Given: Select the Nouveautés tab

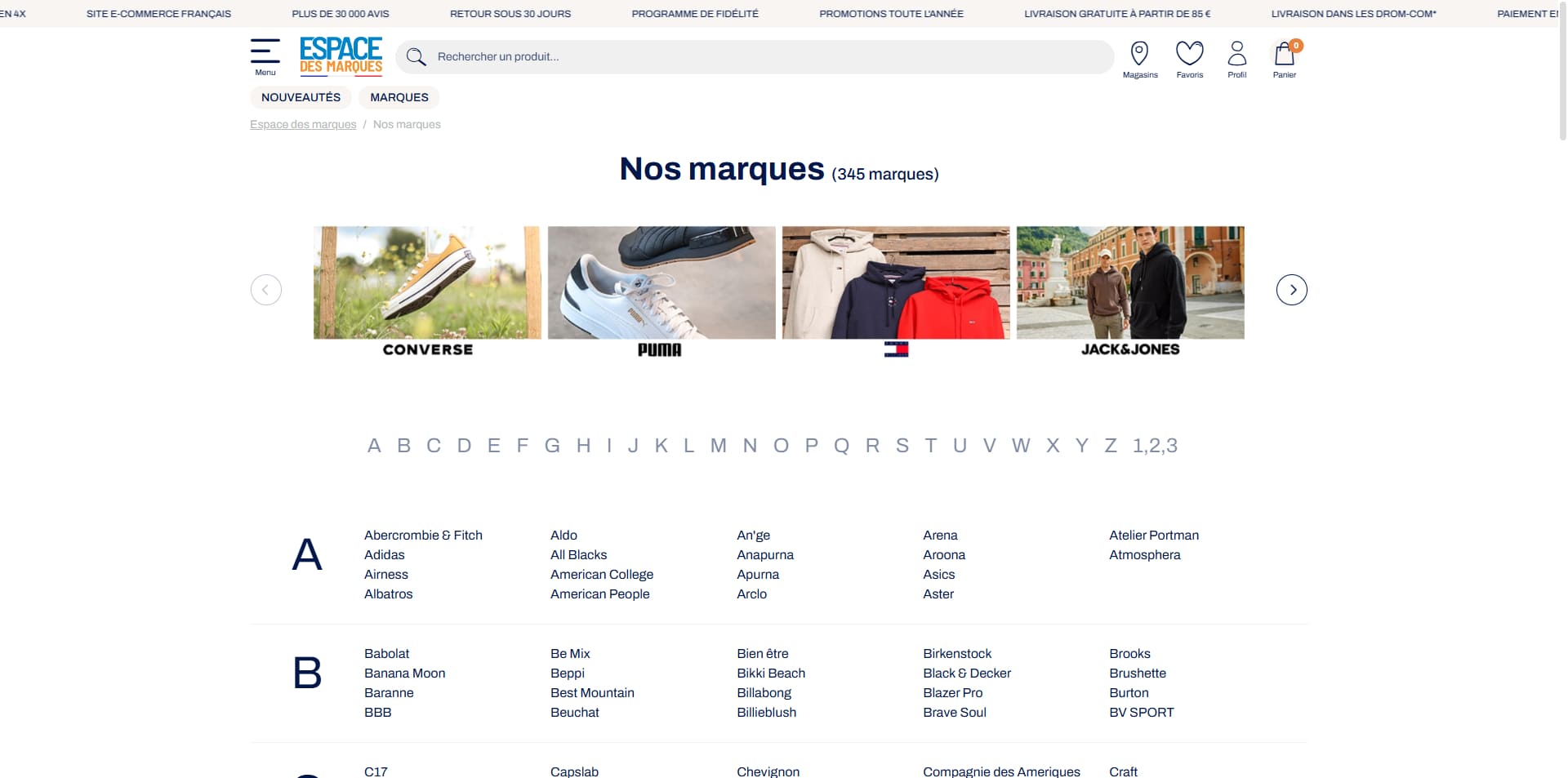Looking at the screenshot, I should click(x=301, y=97).
